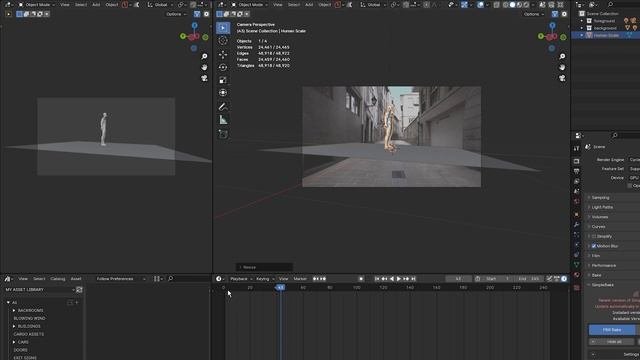Open the Render properties tab
This screenshot has width=640, height=360.
pos(576,161)
